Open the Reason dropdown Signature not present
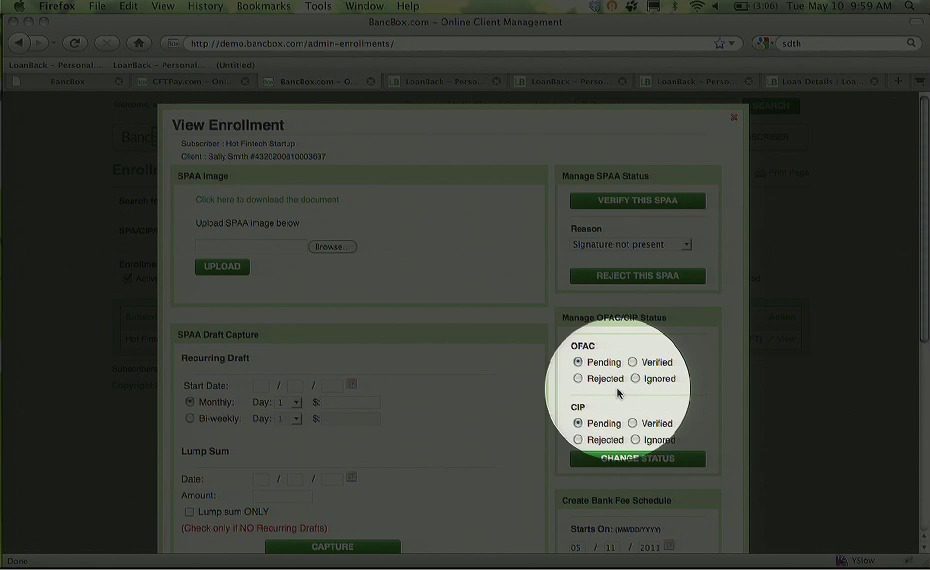The image size is (930, 570). pos(631,244)
